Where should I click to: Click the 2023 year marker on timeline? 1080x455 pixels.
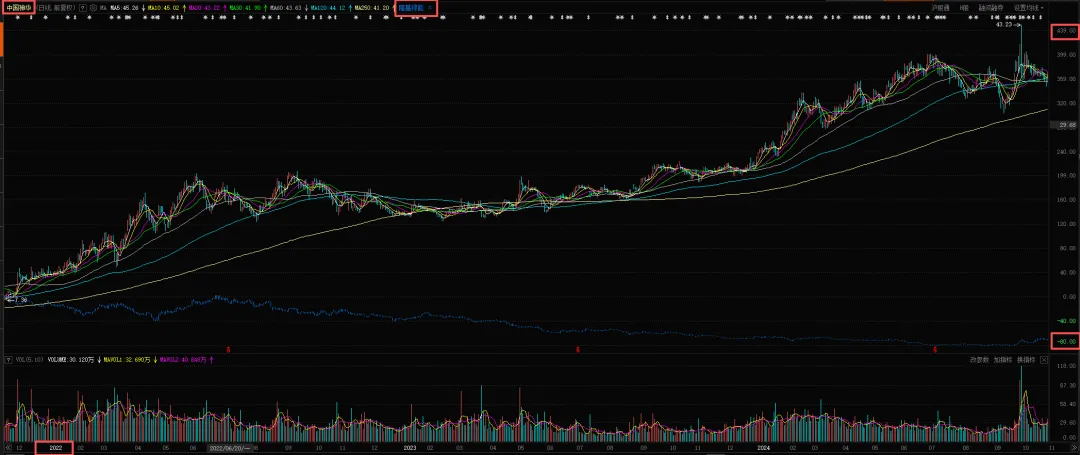[409, 447]
